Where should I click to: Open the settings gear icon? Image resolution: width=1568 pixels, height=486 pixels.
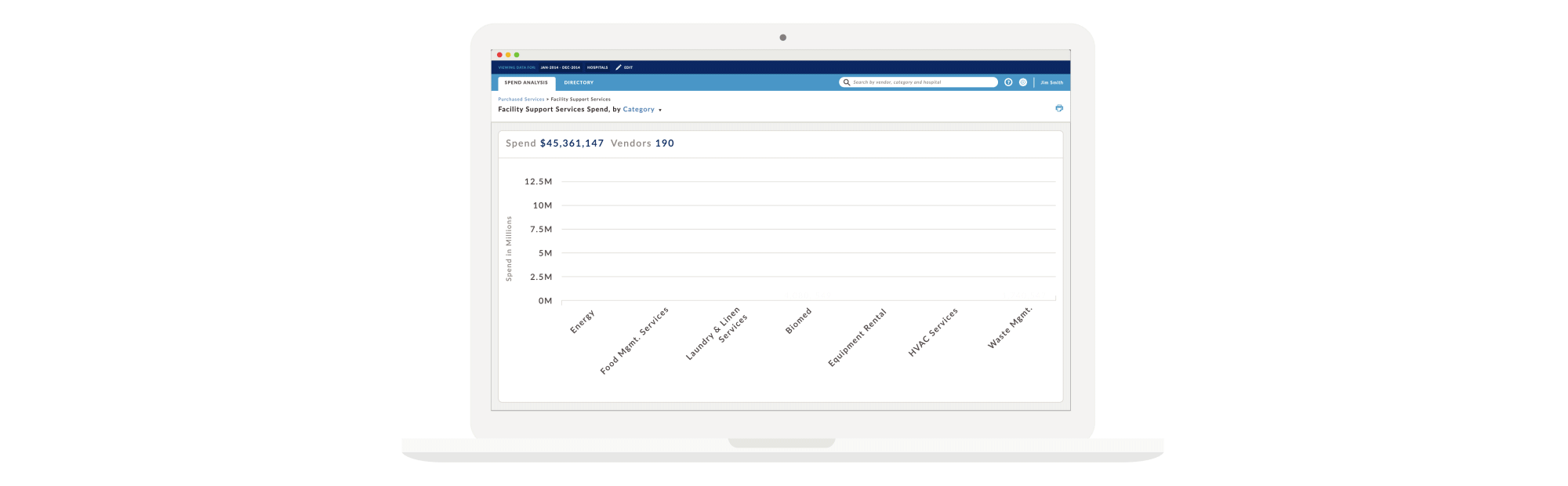click(x=1023, y=82)
